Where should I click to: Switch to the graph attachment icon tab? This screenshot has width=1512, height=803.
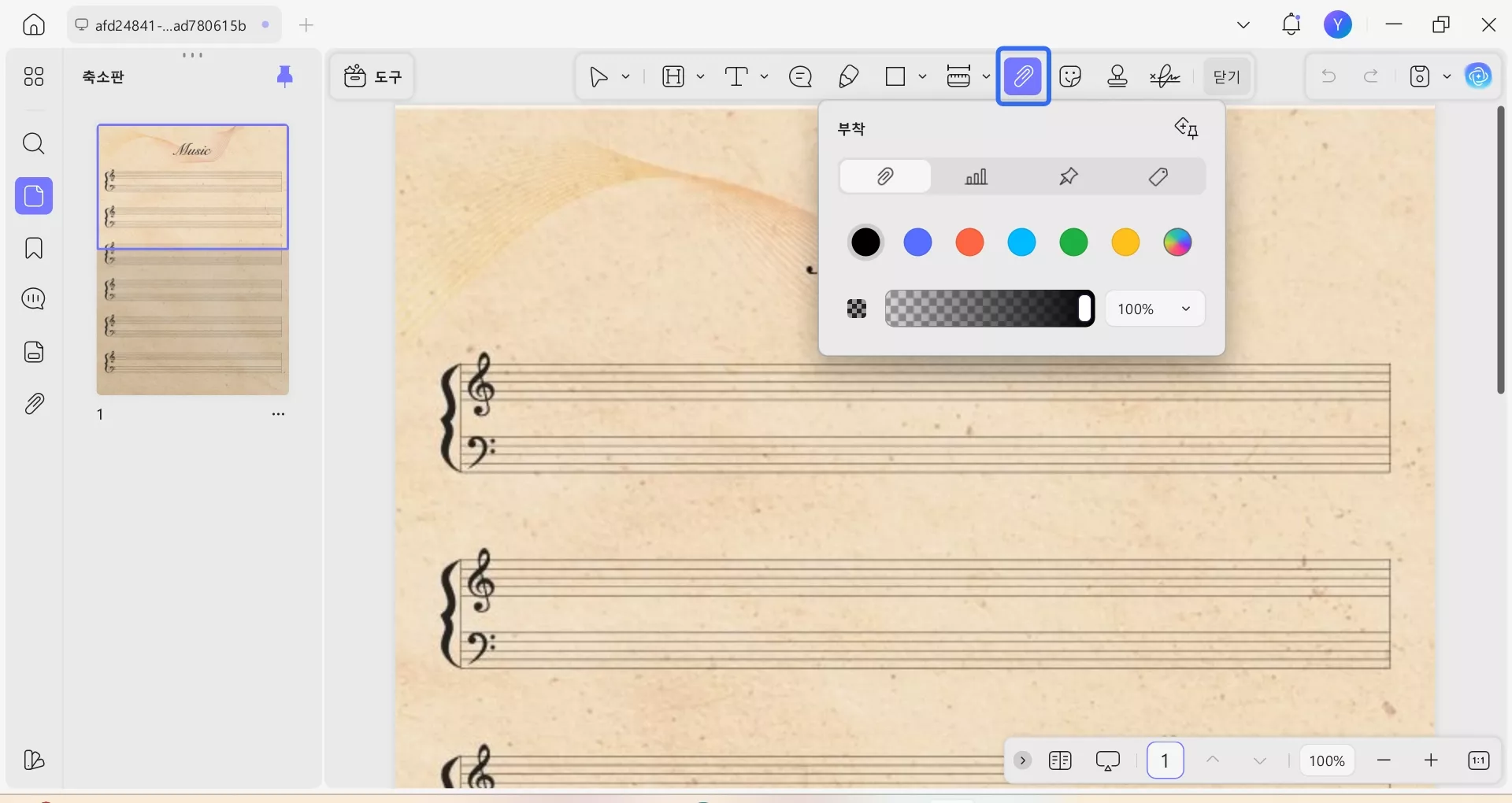click(x=976, y=176)
